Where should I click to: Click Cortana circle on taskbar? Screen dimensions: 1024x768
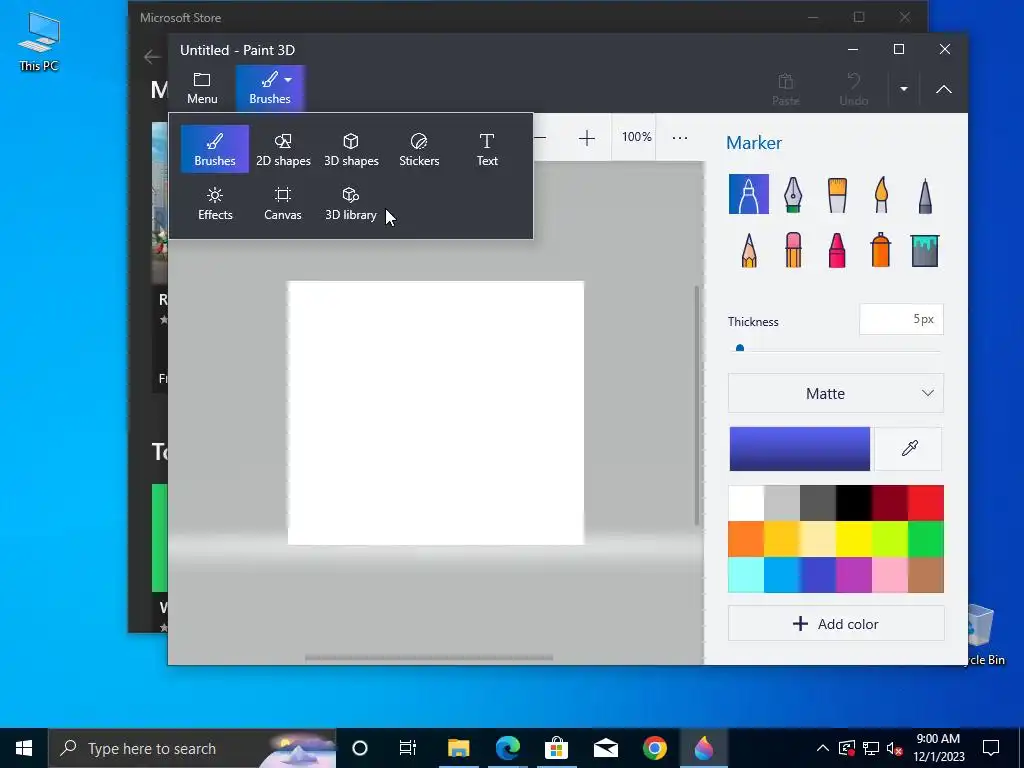360,748
